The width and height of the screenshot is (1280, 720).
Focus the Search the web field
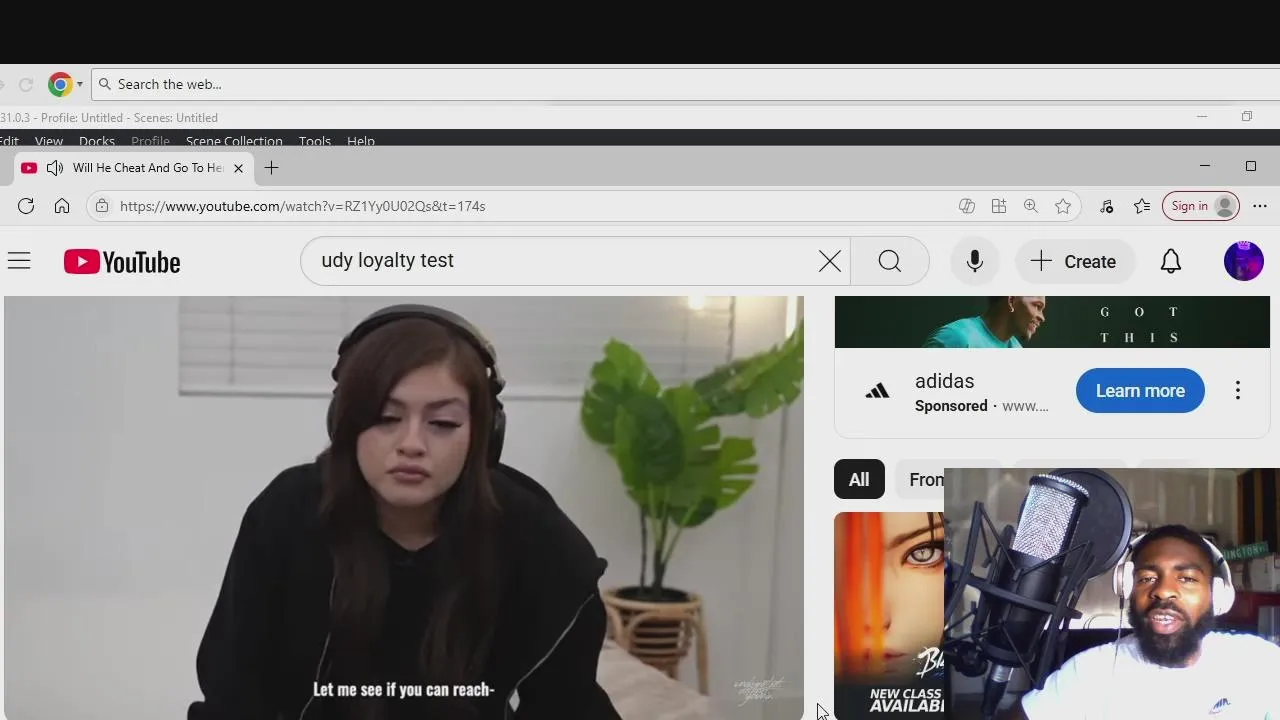click(686, 84)
